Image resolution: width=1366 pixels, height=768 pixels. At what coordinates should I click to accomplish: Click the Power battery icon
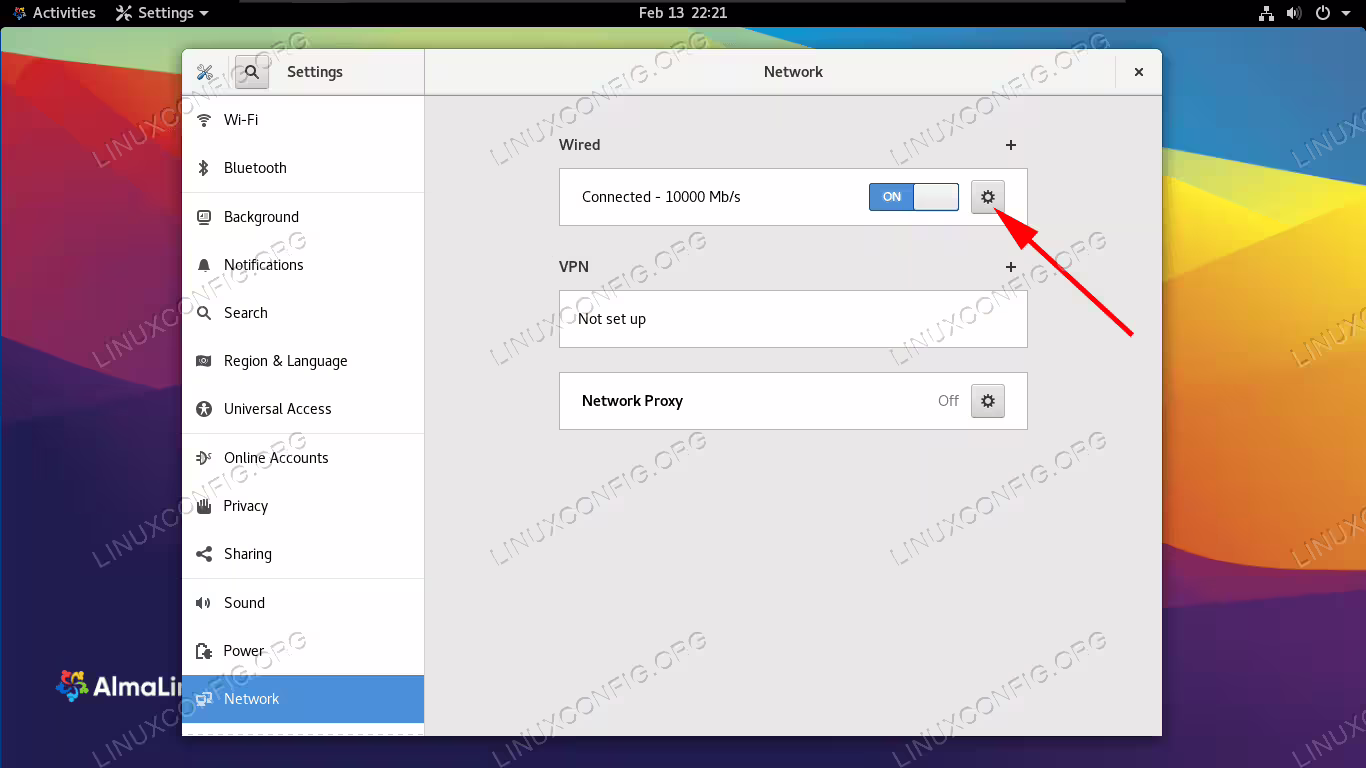[204, 651]
